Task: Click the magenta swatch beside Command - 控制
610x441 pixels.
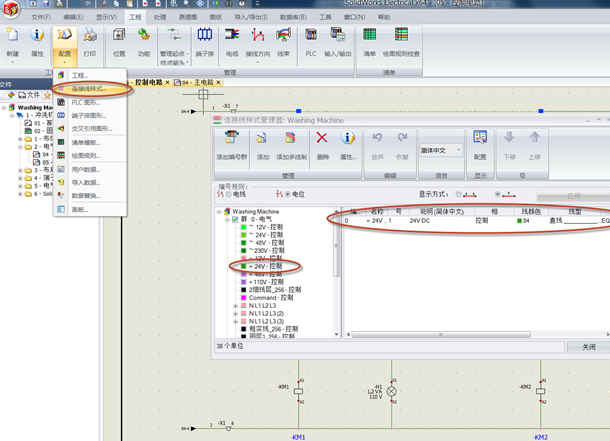Action: tap(244, 298)
